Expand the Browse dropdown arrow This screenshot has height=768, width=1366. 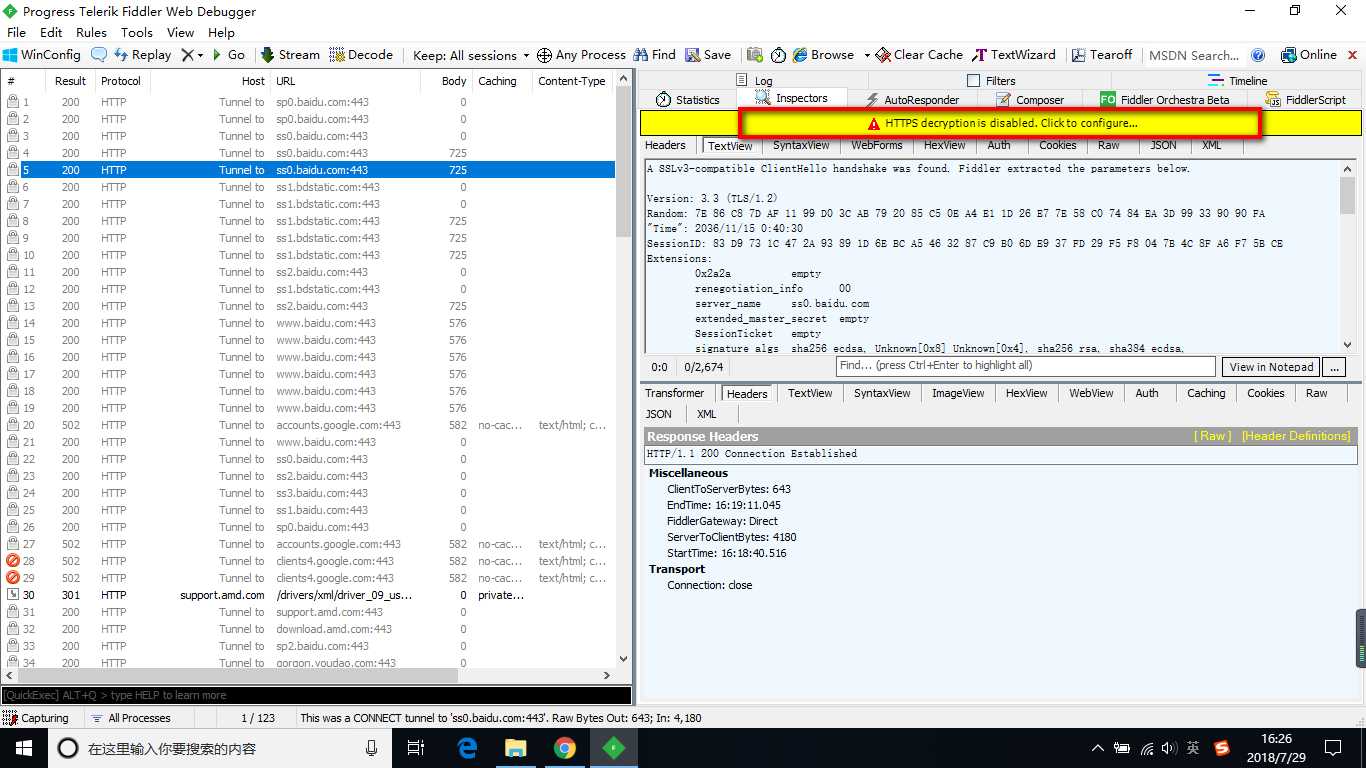click(x=867, y=55)
